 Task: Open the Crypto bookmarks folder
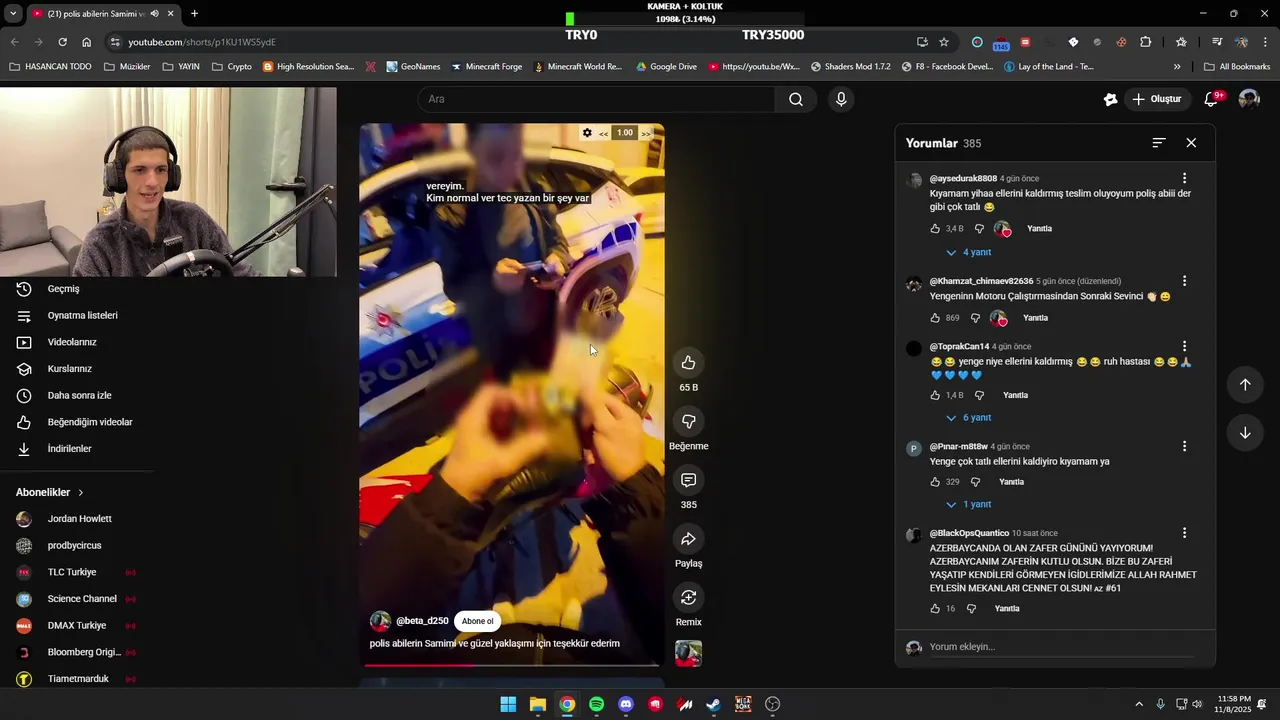pyautogui.click(x=232, y=67)
